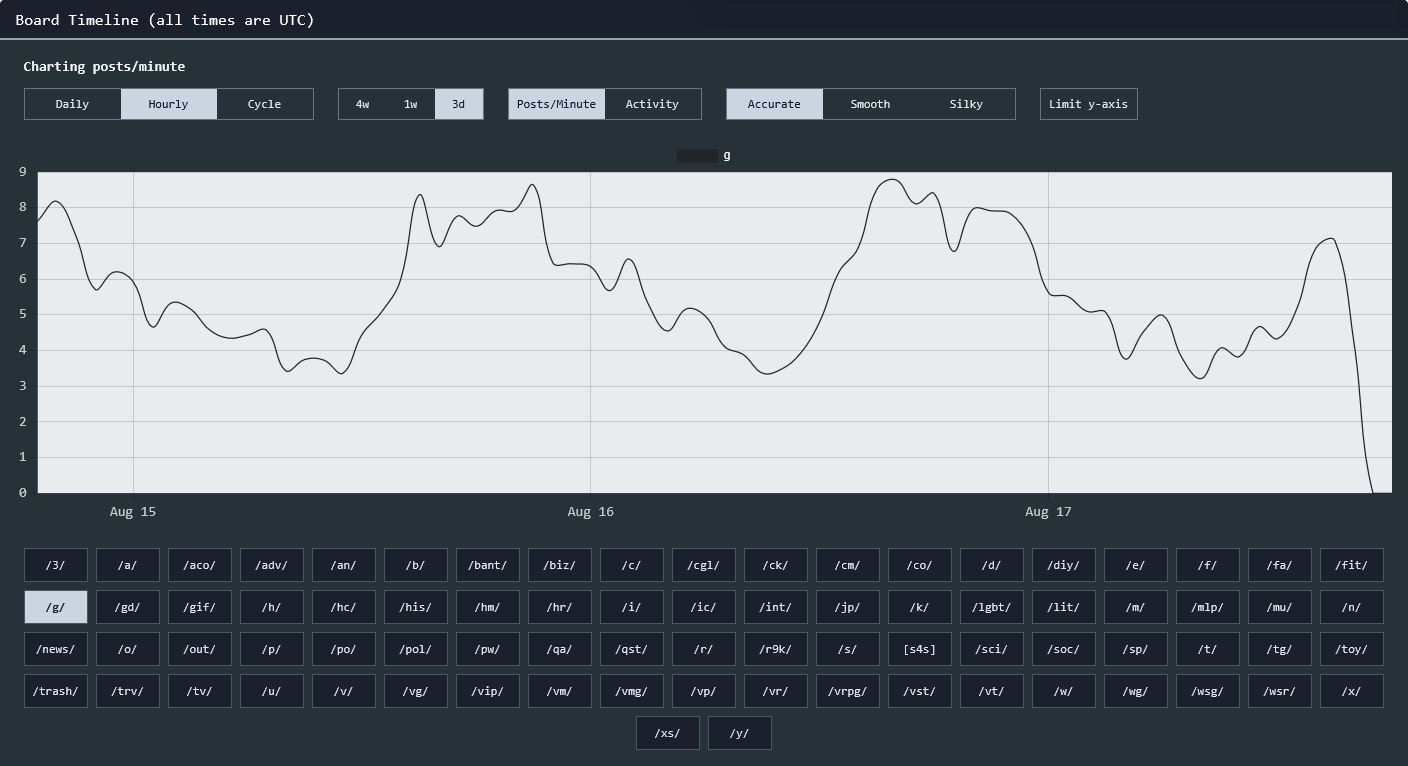This screenshot has height=766, width=1408.
Task: Select the /vg/ board
Action: 416,691
